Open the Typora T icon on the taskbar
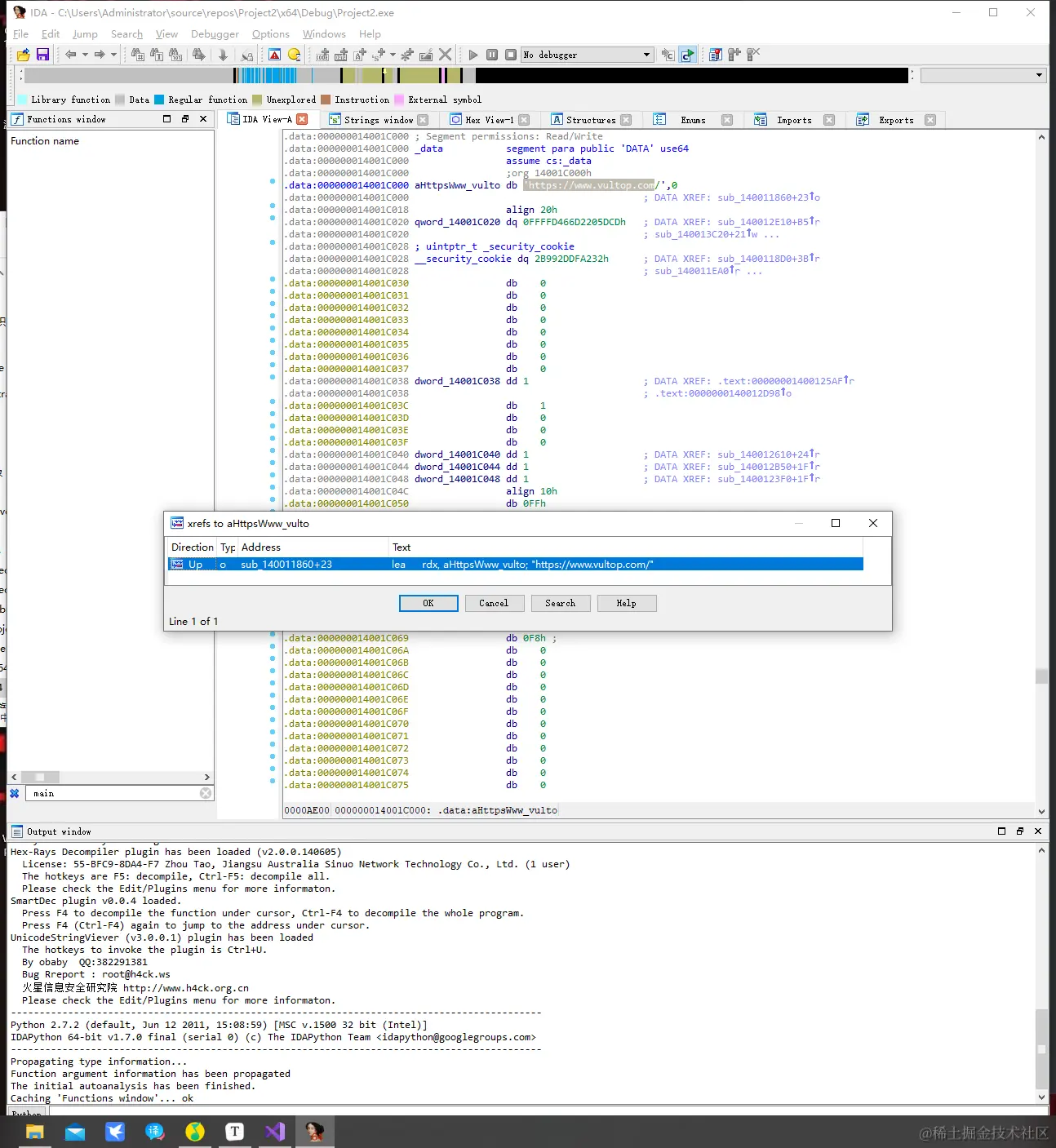The image size is (1056, 1148). point(235,1132)
